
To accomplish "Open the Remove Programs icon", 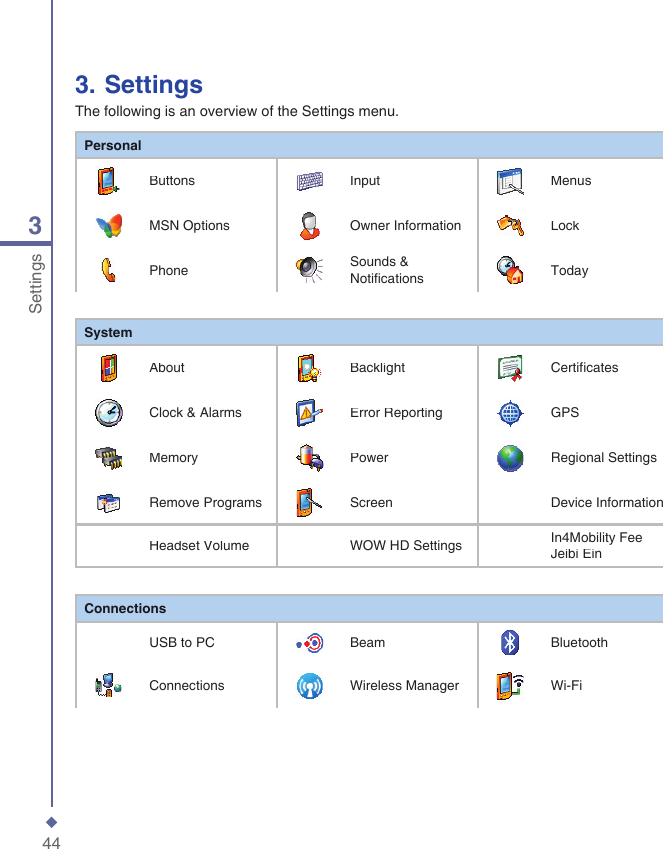I will 108,503.
